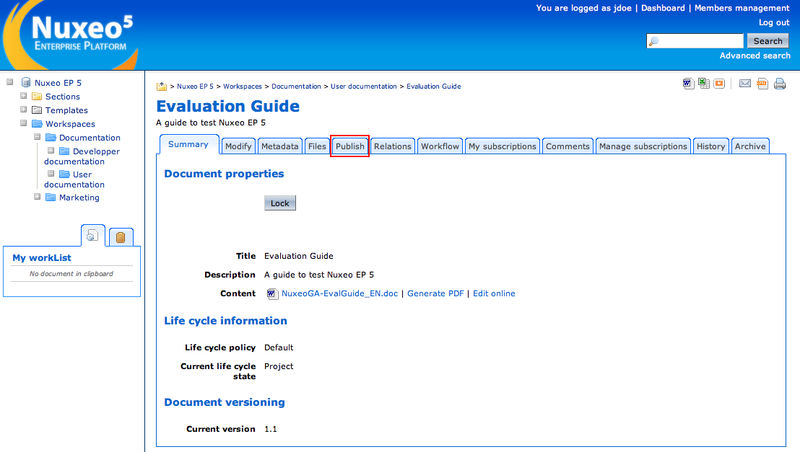Open the Relations tab

[392, 146]
